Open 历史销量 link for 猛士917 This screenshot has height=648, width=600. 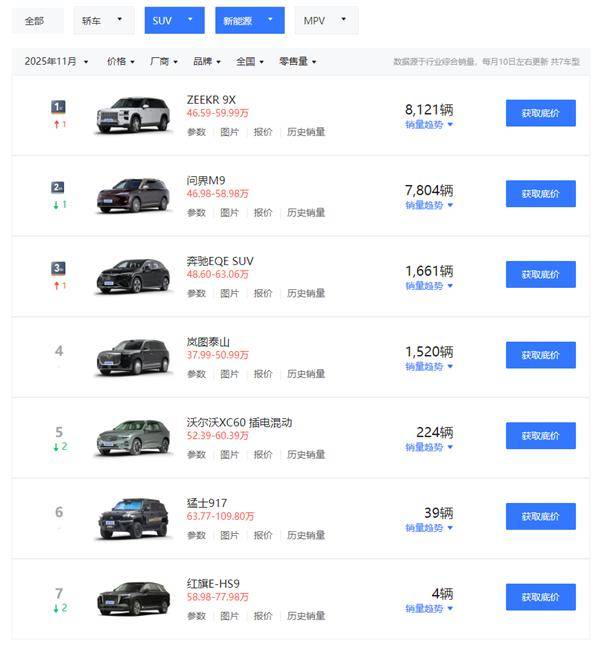[x=306, y=535]
